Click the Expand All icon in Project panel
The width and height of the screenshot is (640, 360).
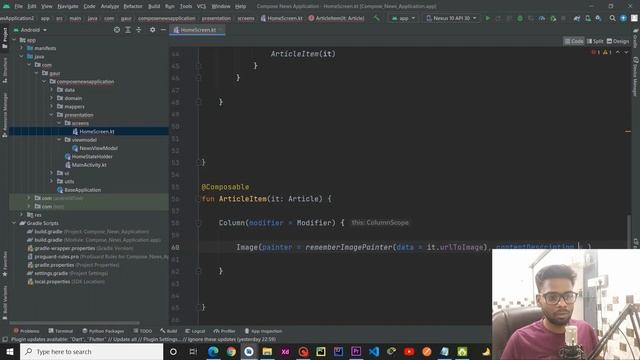click(x=128, y=30)
